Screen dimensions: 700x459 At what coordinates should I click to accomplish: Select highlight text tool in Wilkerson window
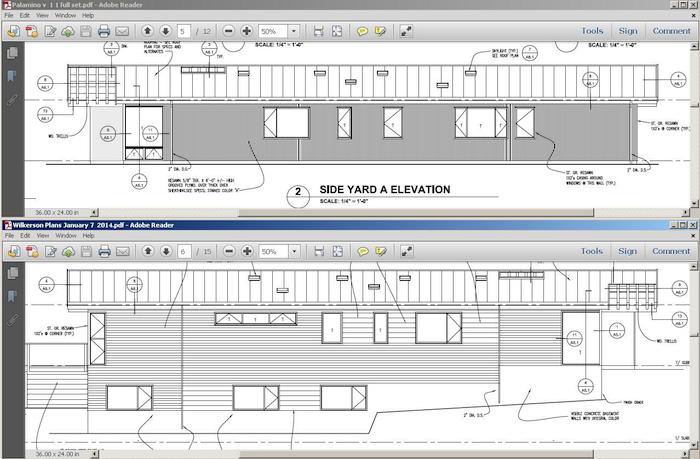381,251
